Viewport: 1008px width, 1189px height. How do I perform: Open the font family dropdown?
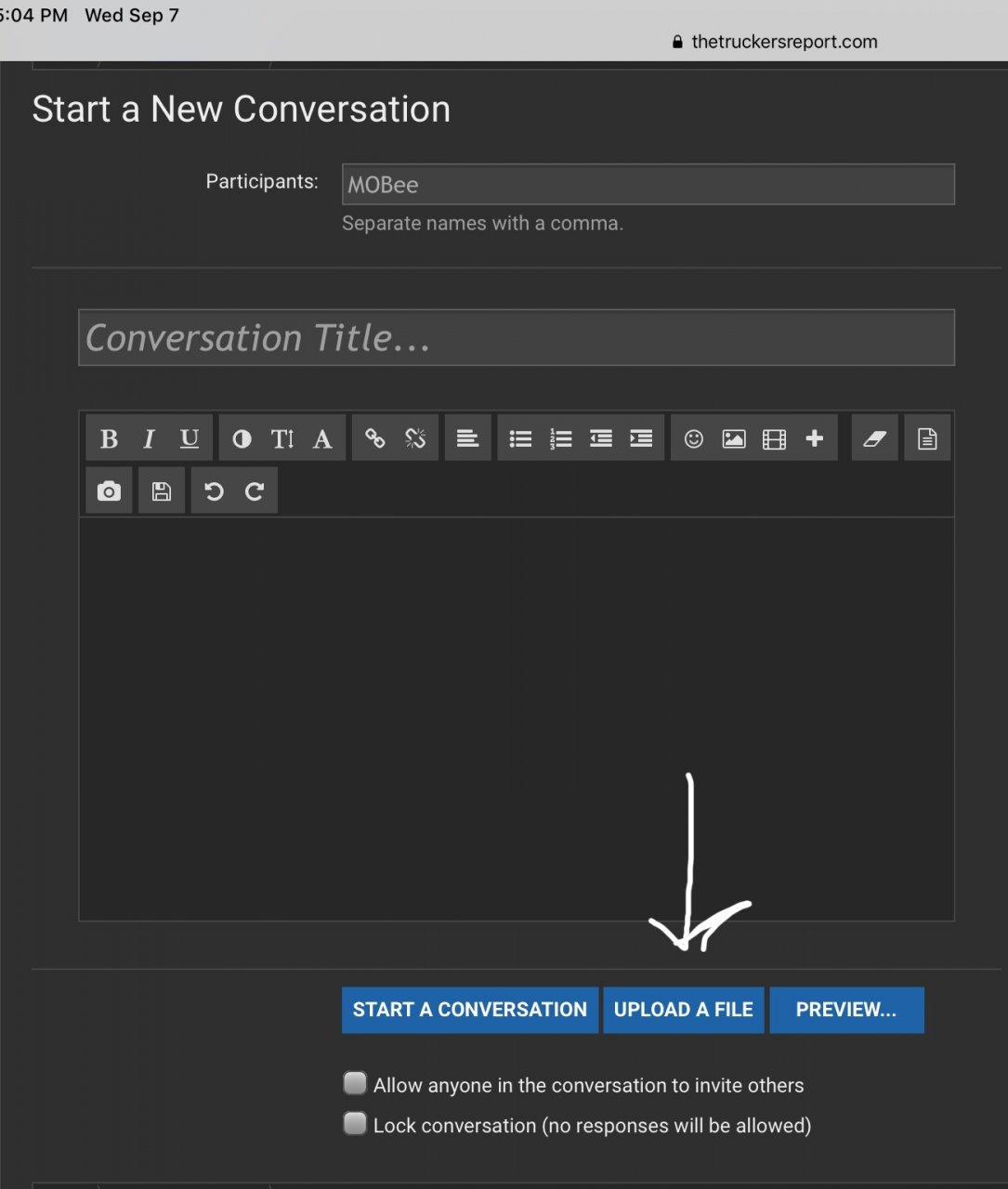[x=322, y=438]
